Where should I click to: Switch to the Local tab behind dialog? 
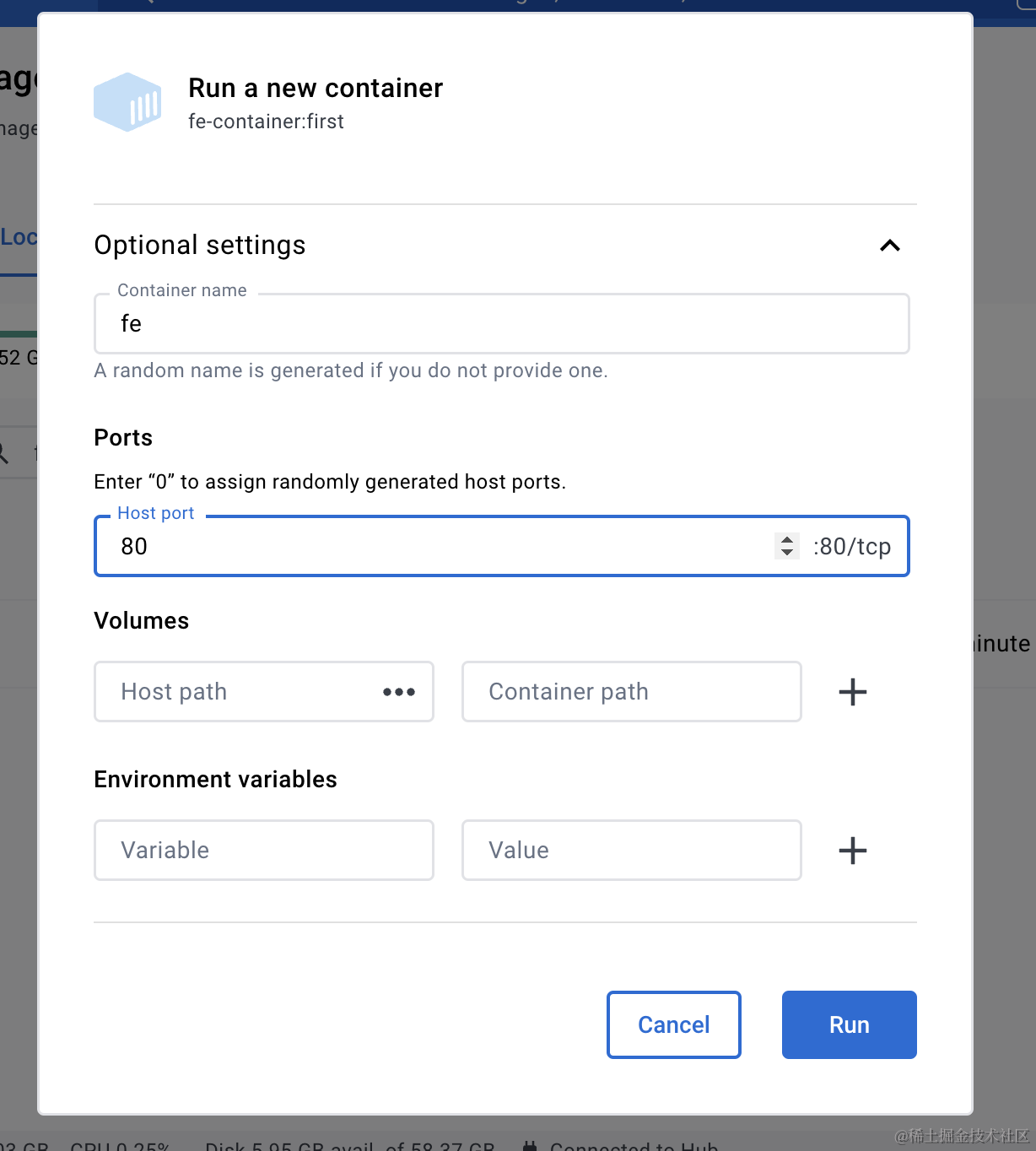coord(19,238)
